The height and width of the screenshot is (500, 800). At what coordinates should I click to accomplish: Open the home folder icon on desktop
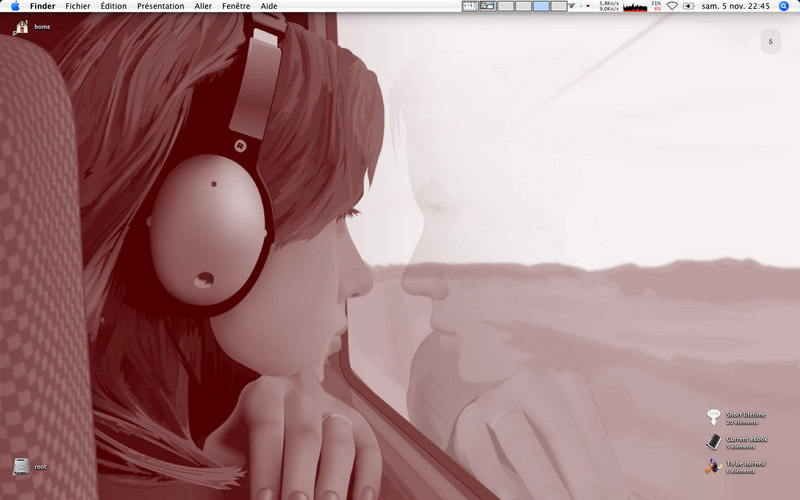[21, 27]
